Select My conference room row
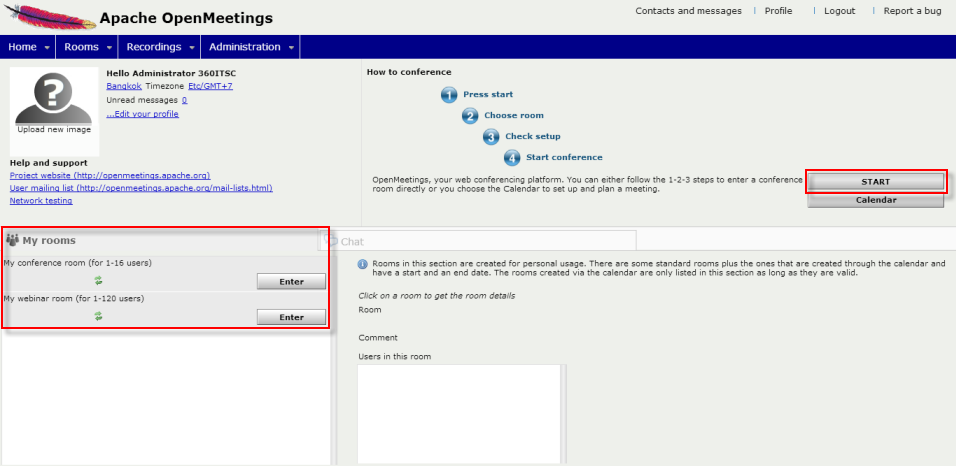This screenshot has width=956, height=466. coord(166,274)
